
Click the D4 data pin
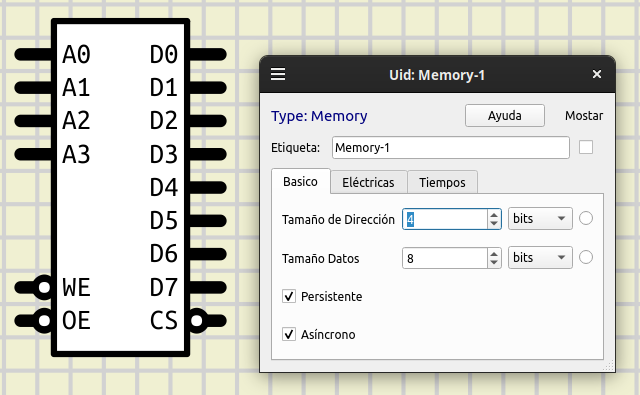click(208, 188)
